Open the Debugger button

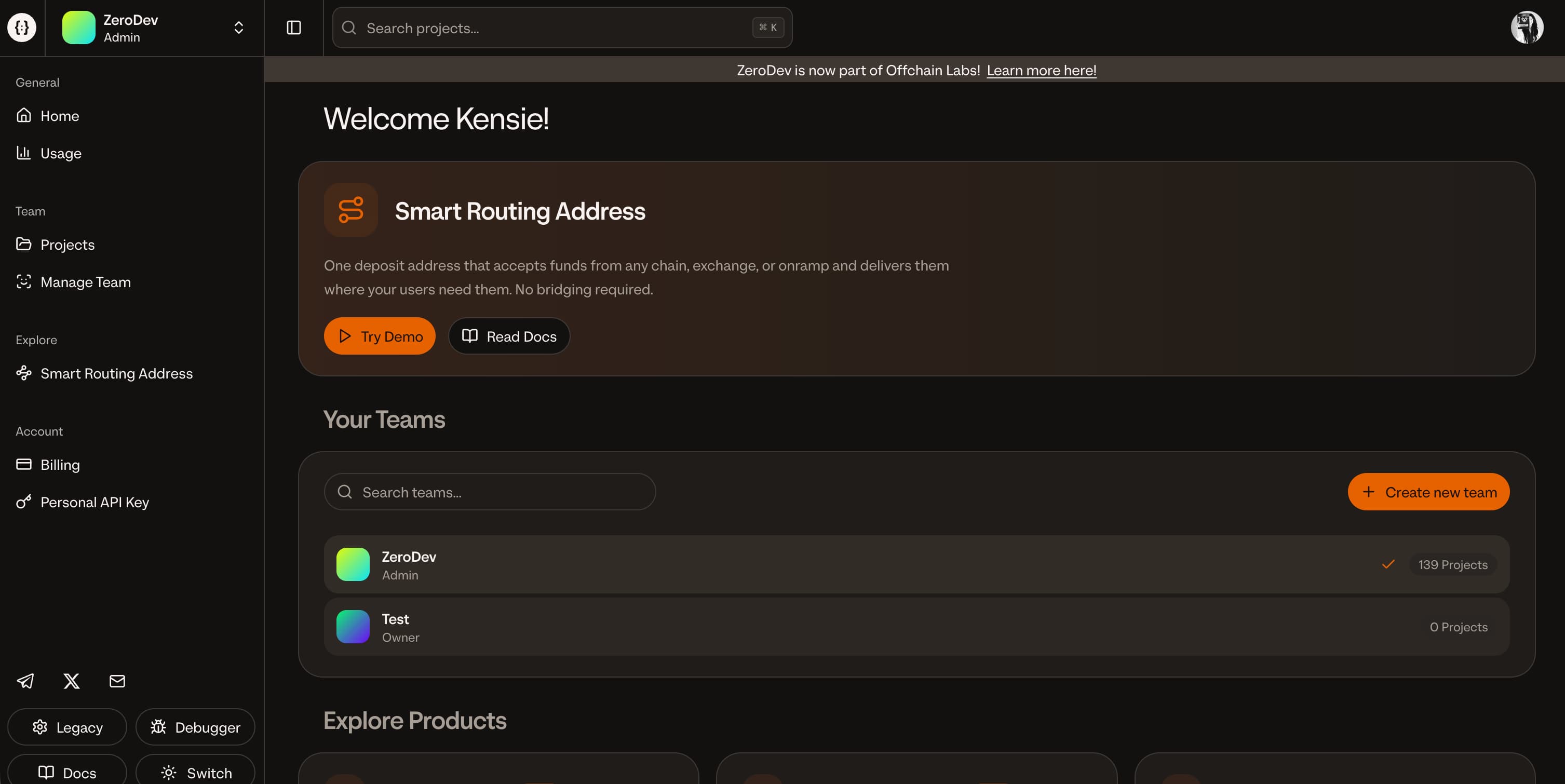pyautogui.click(x=195, y=727)
